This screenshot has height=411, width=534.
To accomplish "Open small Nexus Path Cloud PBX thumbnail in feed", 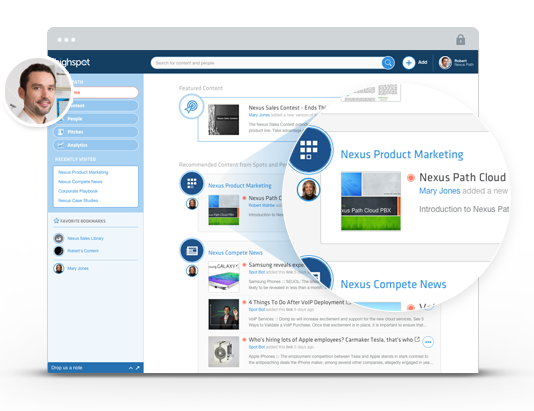I will [x=223, y=210].
